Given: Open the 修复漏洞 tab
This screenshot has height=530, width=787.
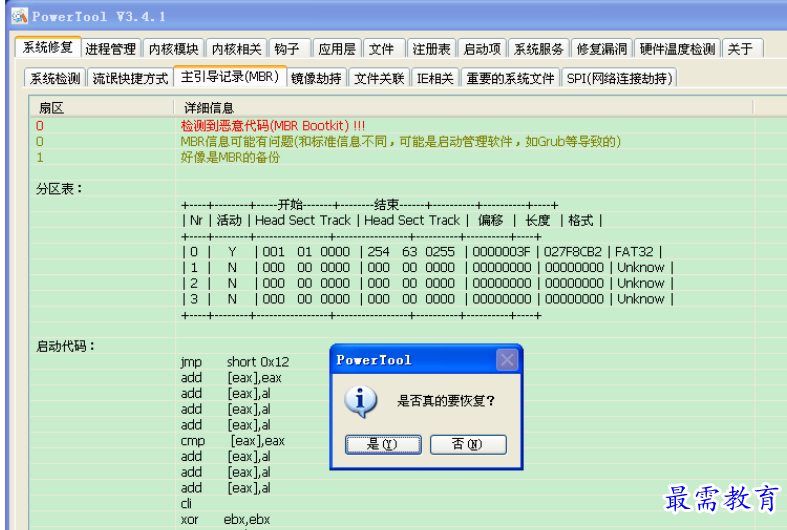Looking at the screenshot, I should pyautogui.click(x=601, y=49).
